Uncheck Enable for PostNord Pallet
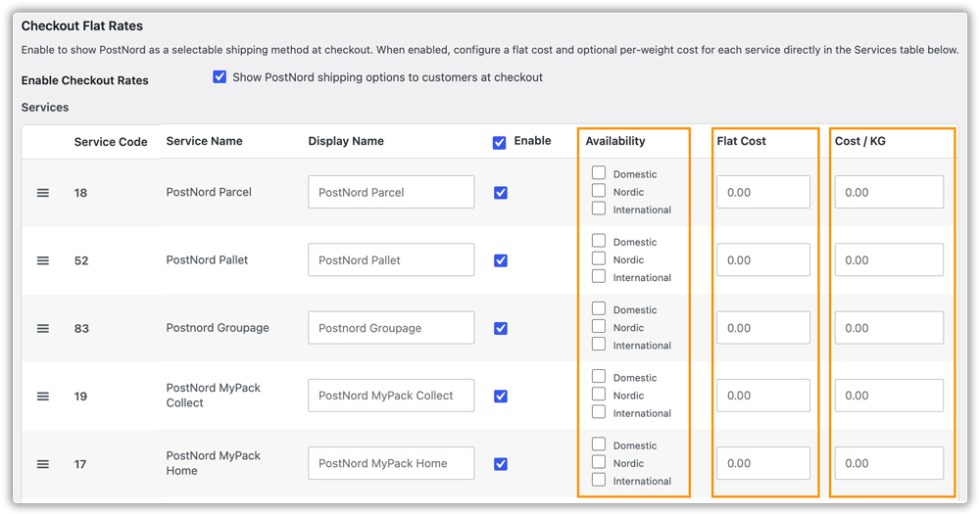Image resolution: width=980 pixels, height=514 pixels. click(501, 260)
